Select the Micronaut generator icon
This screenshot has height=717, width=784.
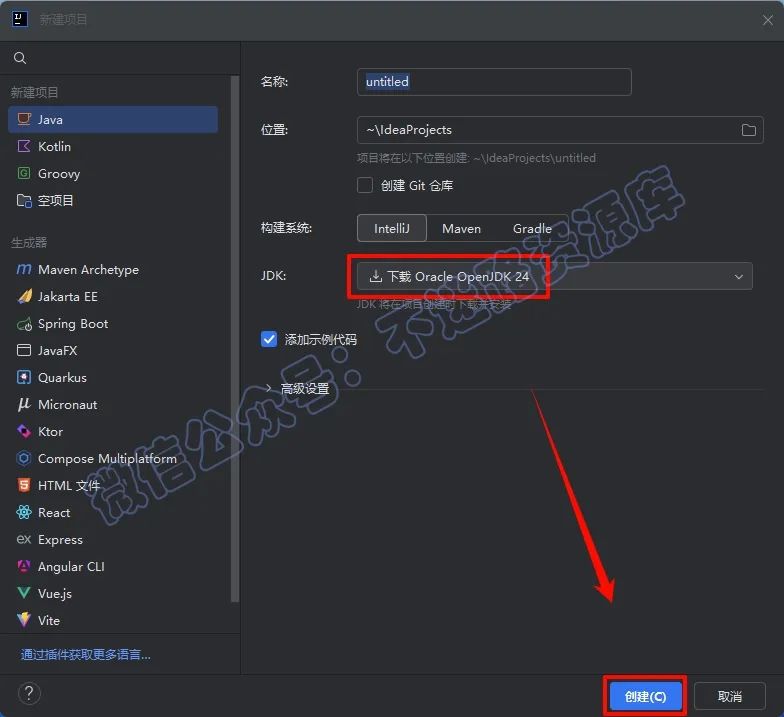[x=24, y=404]
